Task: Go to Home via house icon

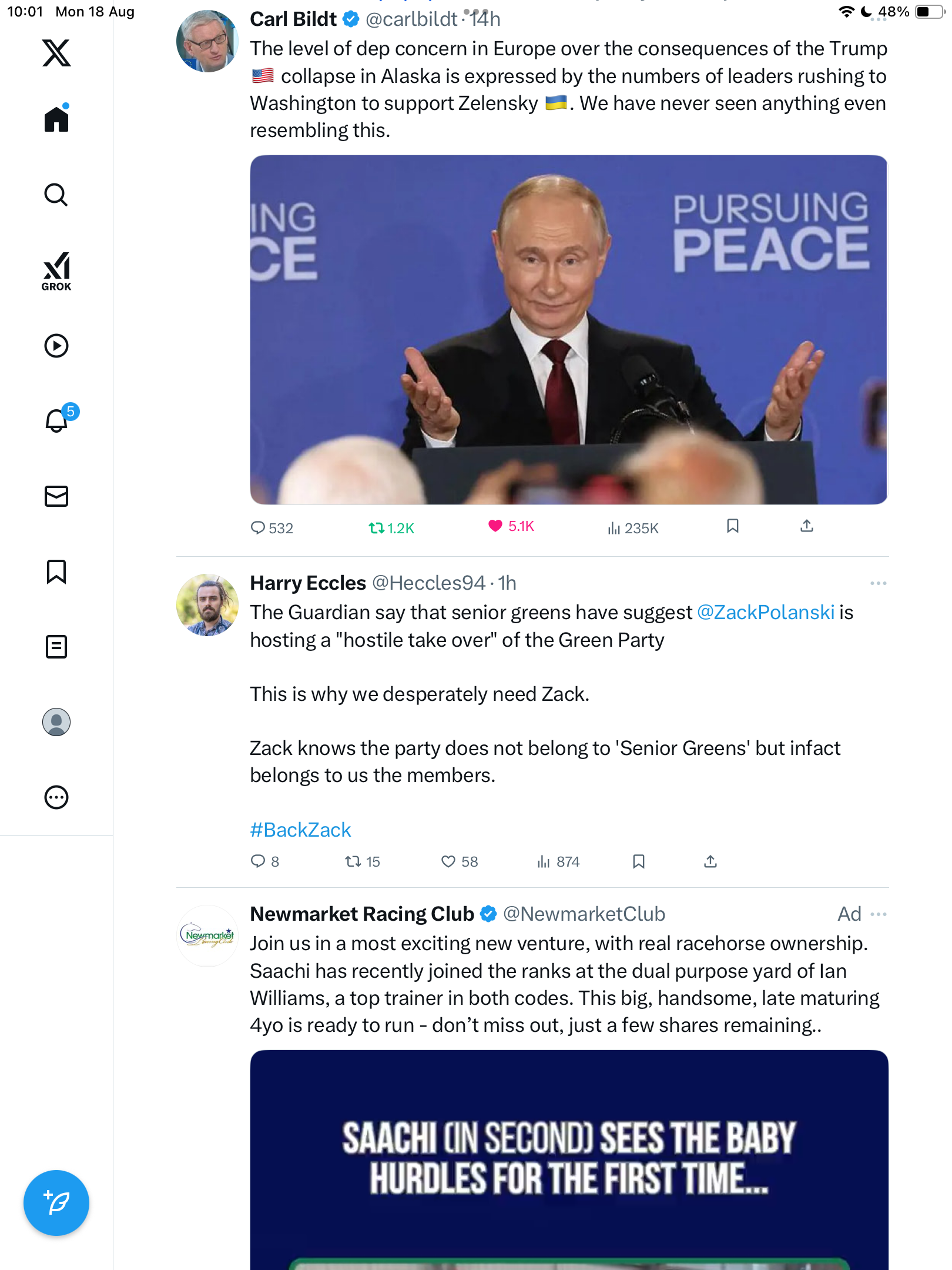Action: coord(56,119)
